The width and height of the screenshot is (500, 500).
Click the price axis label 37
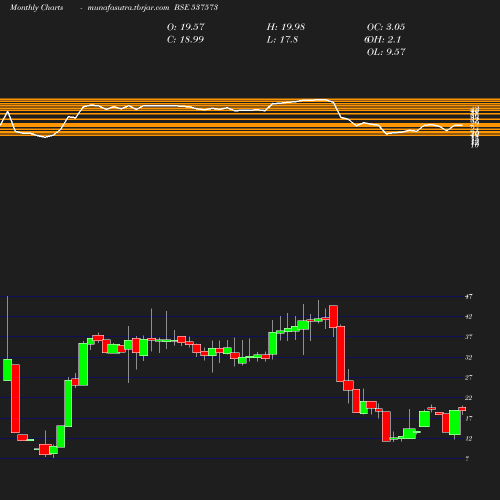click(469, 337)
